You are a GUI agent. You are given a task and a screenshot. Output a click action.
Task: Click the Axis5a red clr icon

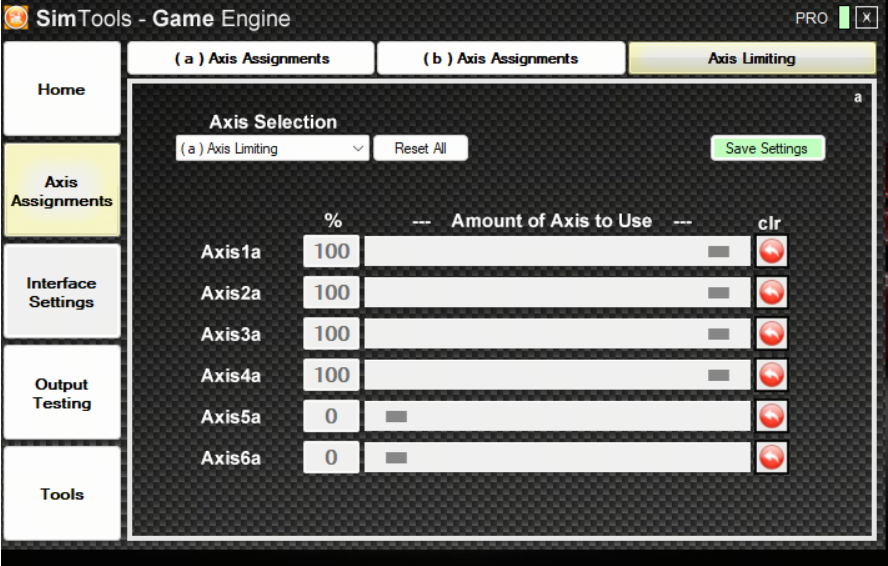tap(771, 416)
